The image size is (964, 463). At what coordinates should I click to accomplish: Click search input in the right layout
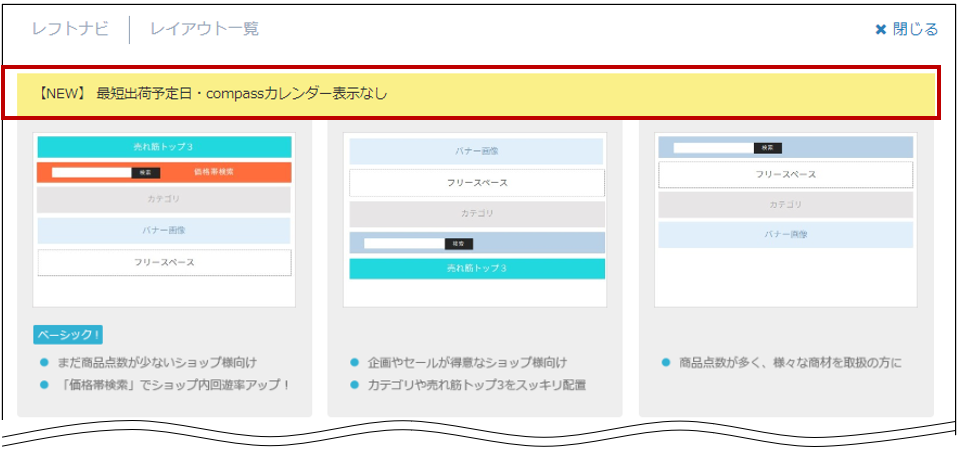coord(714,148)
